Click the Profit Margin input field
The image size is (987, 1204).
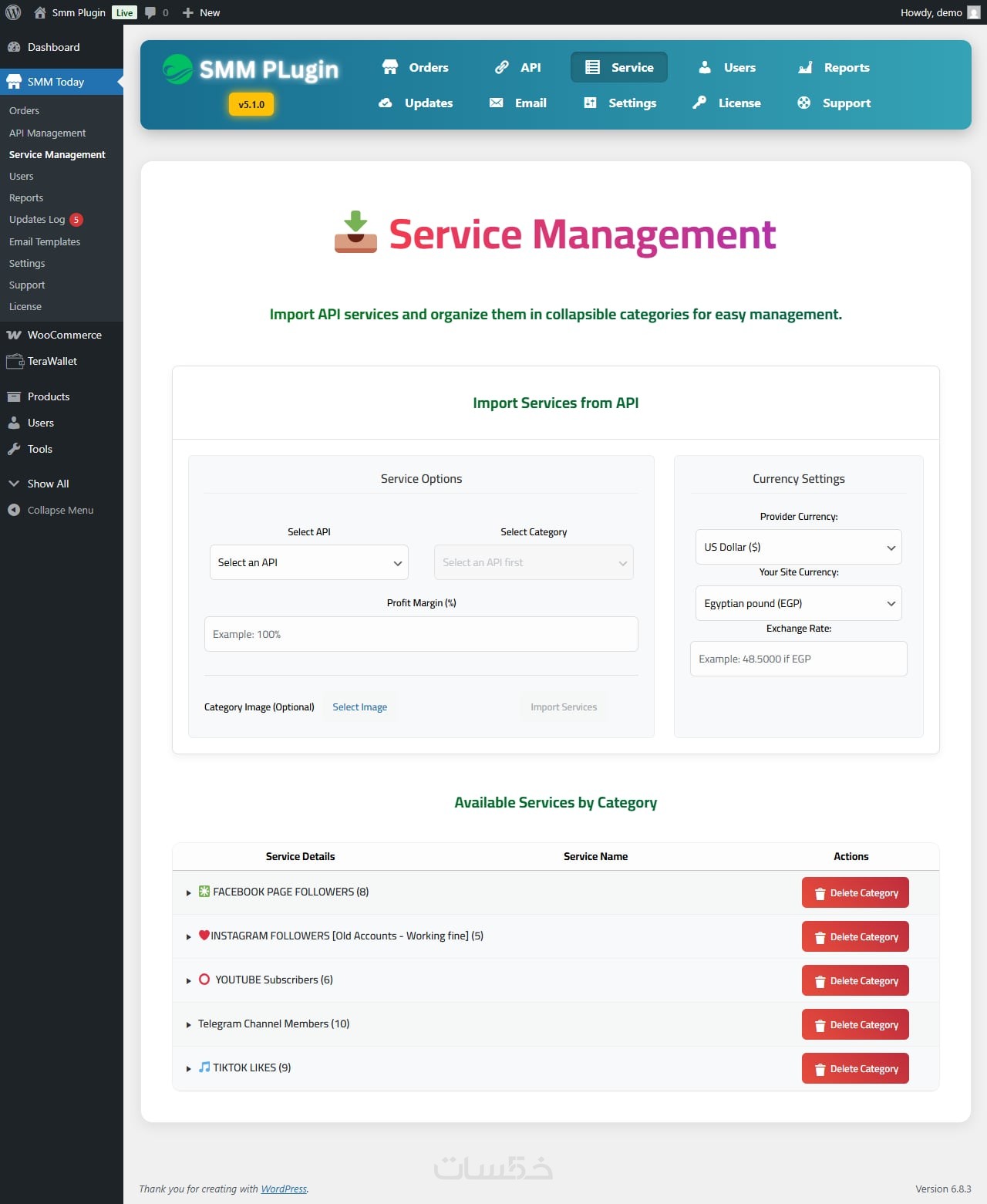click(421, 634)
